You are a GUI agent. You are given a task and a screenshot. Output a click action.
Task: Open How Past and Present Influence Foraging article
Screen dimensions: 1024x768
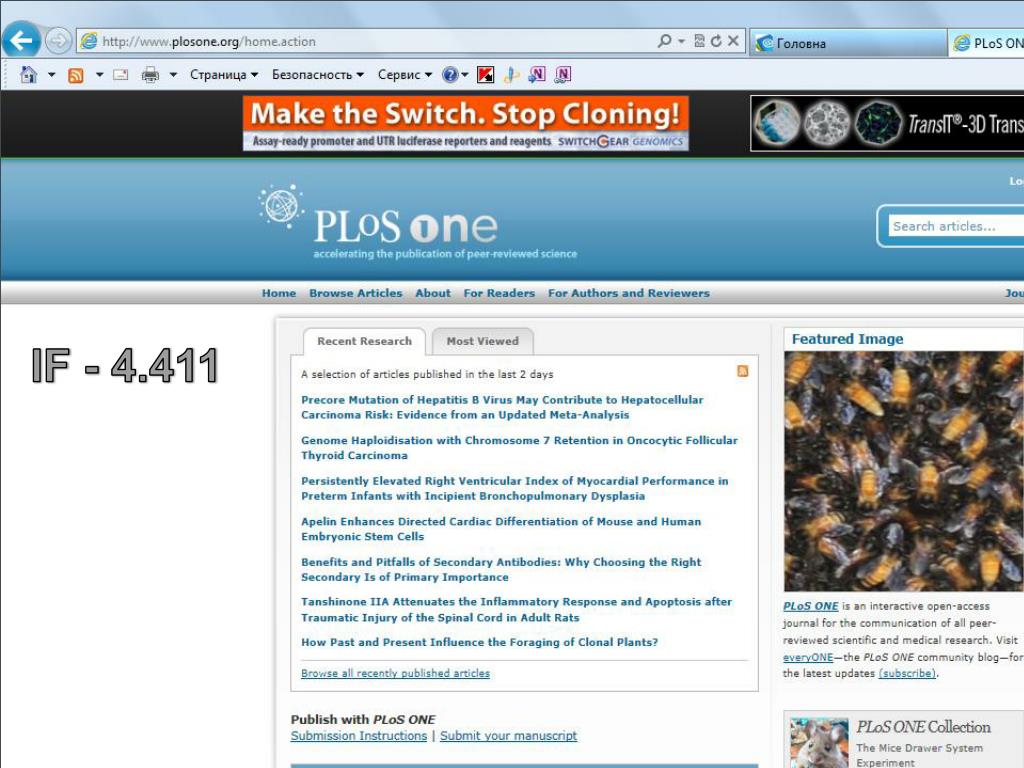pyautogui.click(x=479, y=642)
